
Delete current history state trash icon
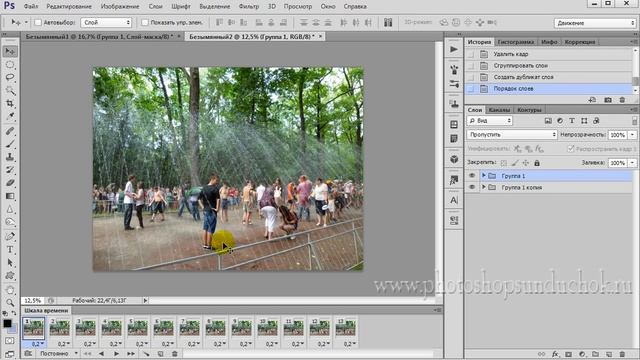[x=622, y=100]
